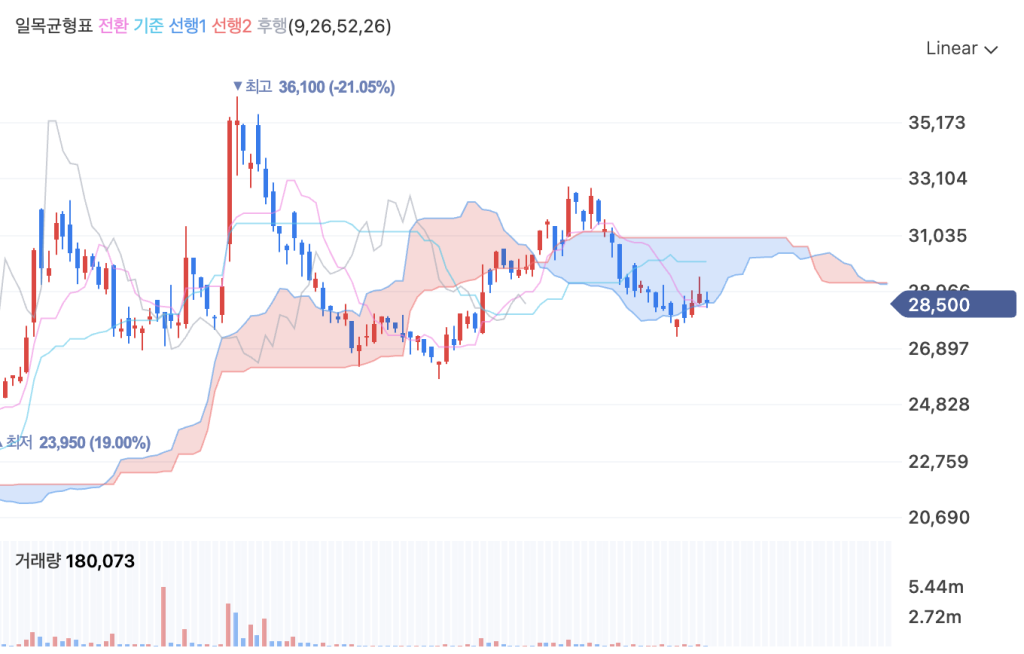Image resolution: width=1024 pixels, height=654 pixels.
Task: Open the (9,26,52,26) indicator parameters
Action: 339,27
